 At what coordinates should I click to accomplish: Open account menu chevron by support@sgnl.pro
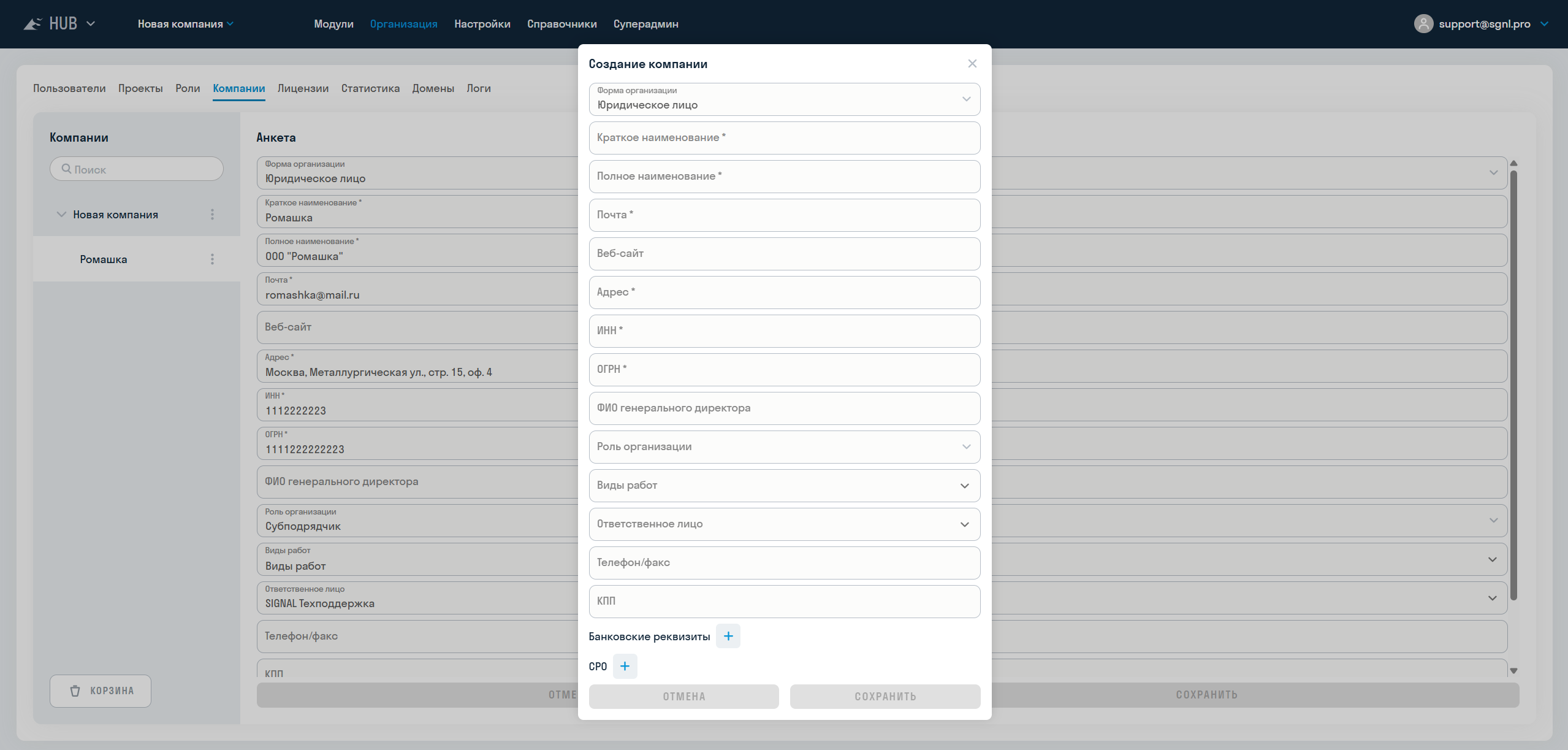pos(1544,24)
